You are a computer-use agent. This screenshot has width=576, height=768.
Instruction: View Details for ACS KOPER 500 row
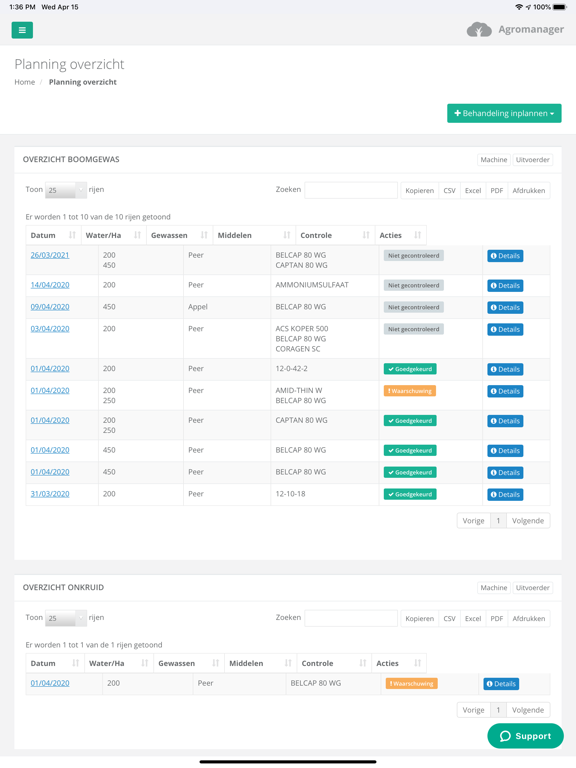505,330
